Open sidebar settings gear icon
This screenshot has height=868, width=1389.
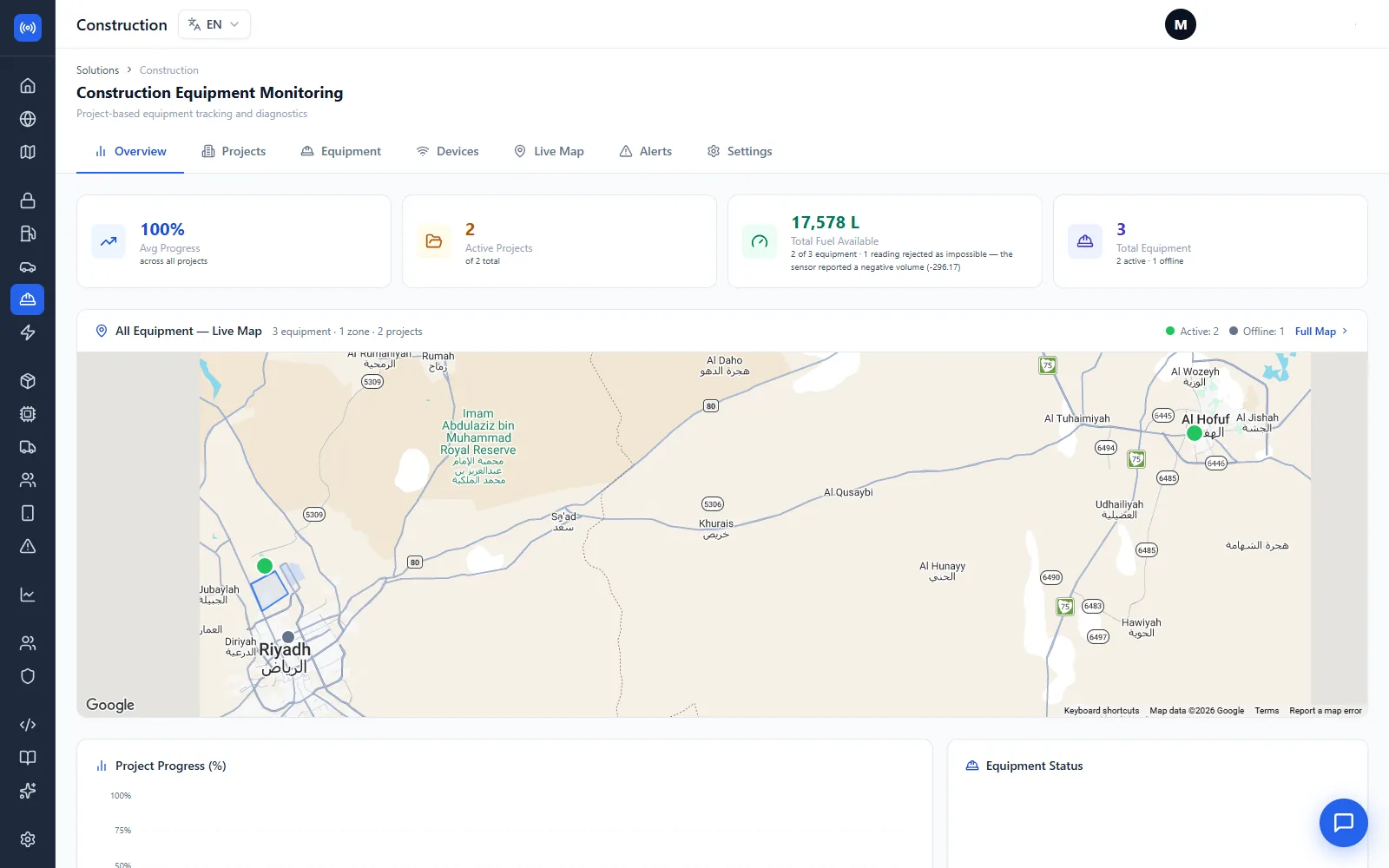click(x=28, y=839)
